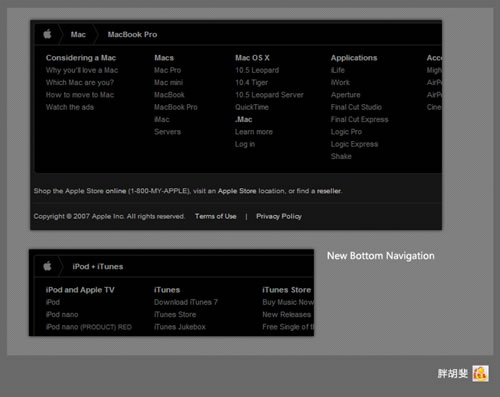Open 10.5 Leopard Server link
The width and height of the screenshot is (500, 397).
269,95
